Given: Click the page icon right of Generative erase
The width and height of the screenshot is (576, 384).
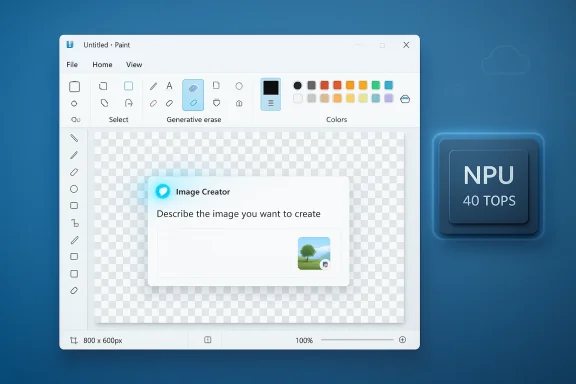Looking at the screenshot, I should (x=216, y=86).
